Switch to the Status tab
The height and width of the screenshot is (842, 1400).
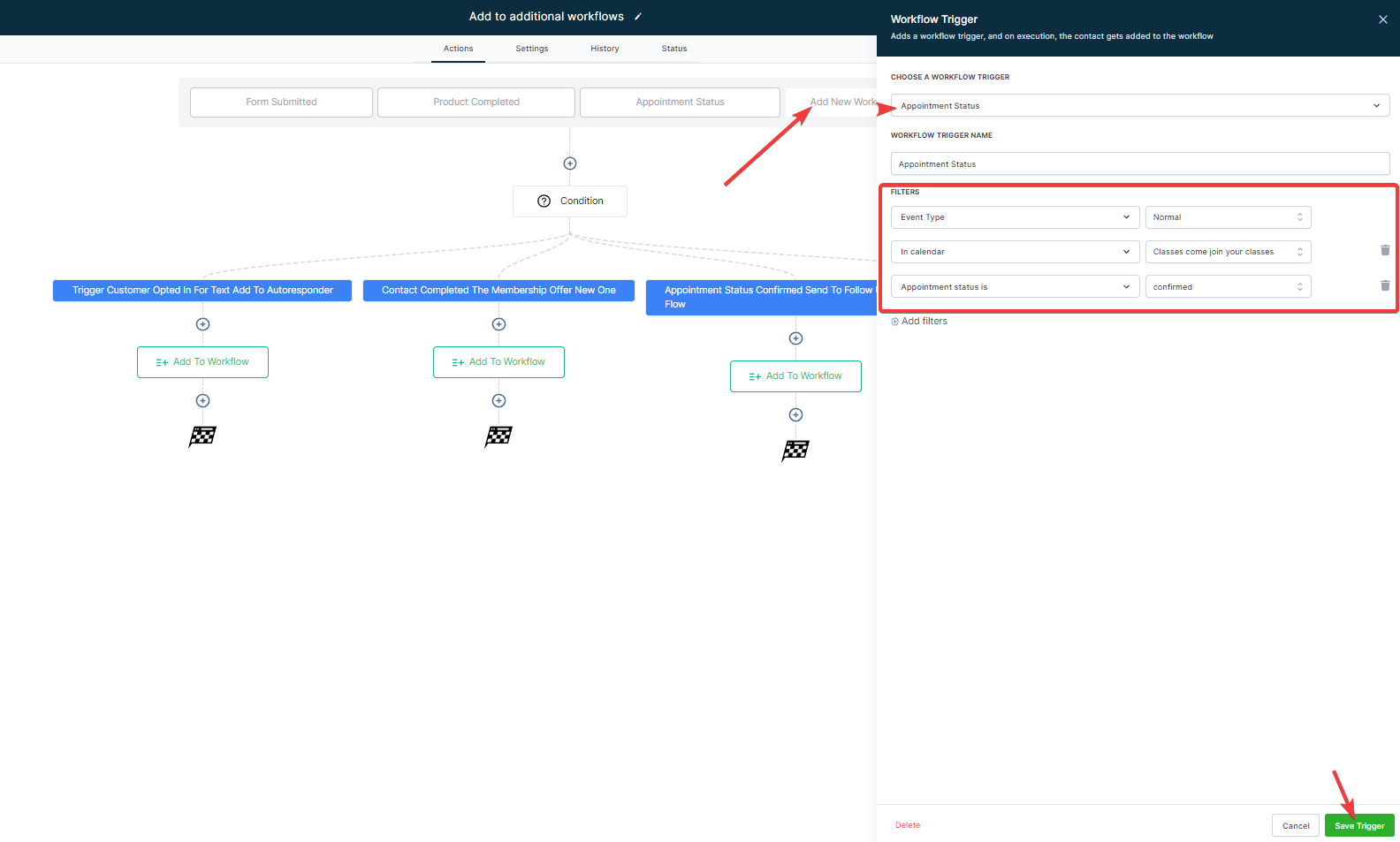[674, 49]
